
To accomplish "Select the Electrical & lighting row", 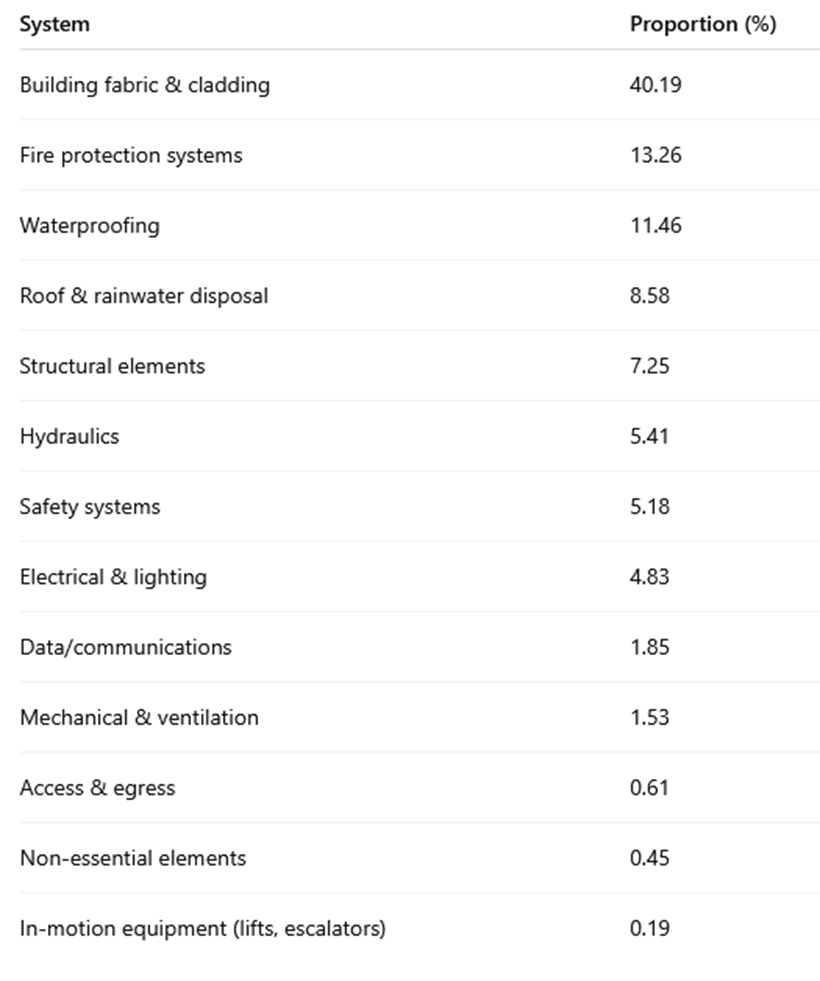I will tap(420, 576).
